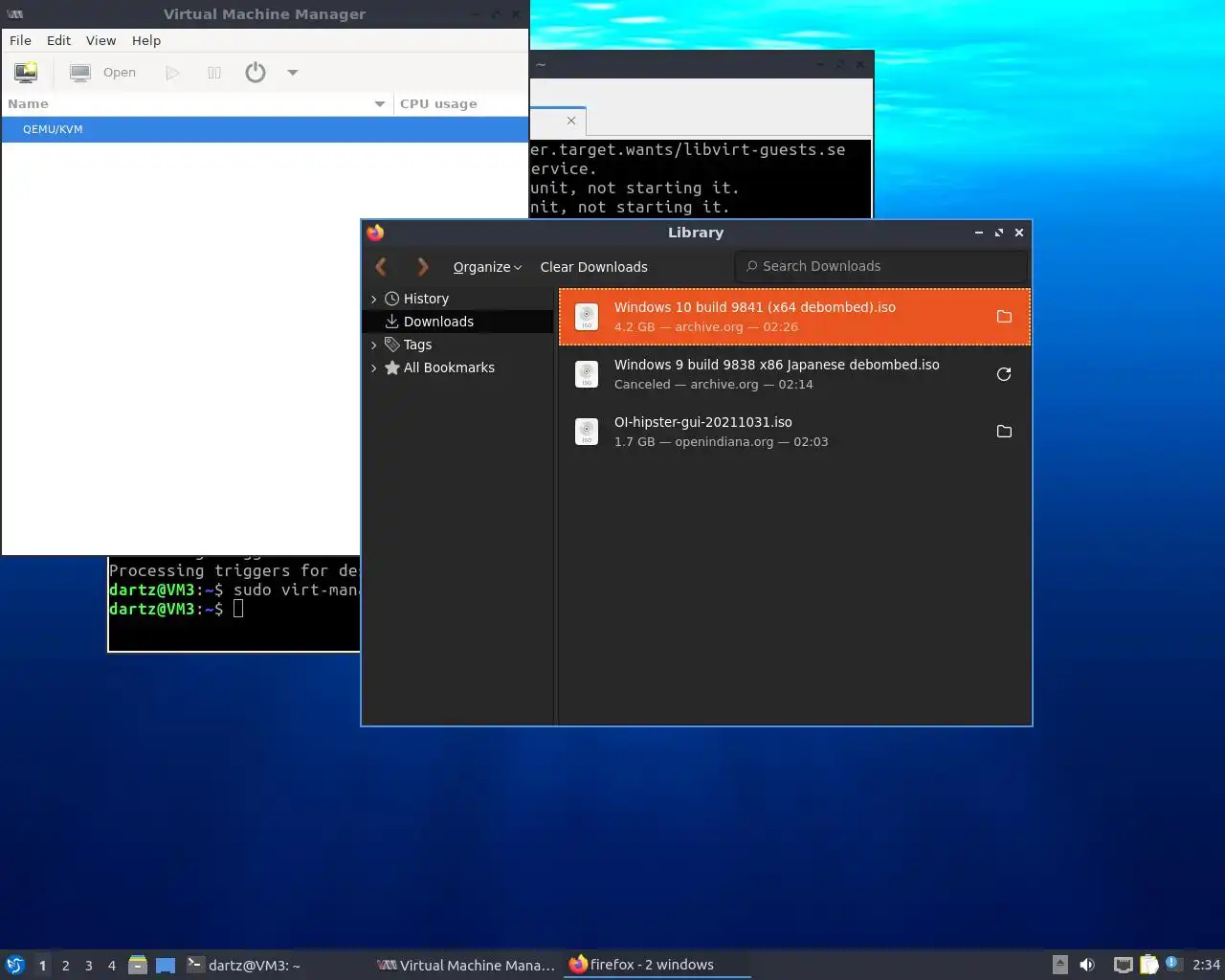Click the CPU usage column header

(x=460, y=103)
